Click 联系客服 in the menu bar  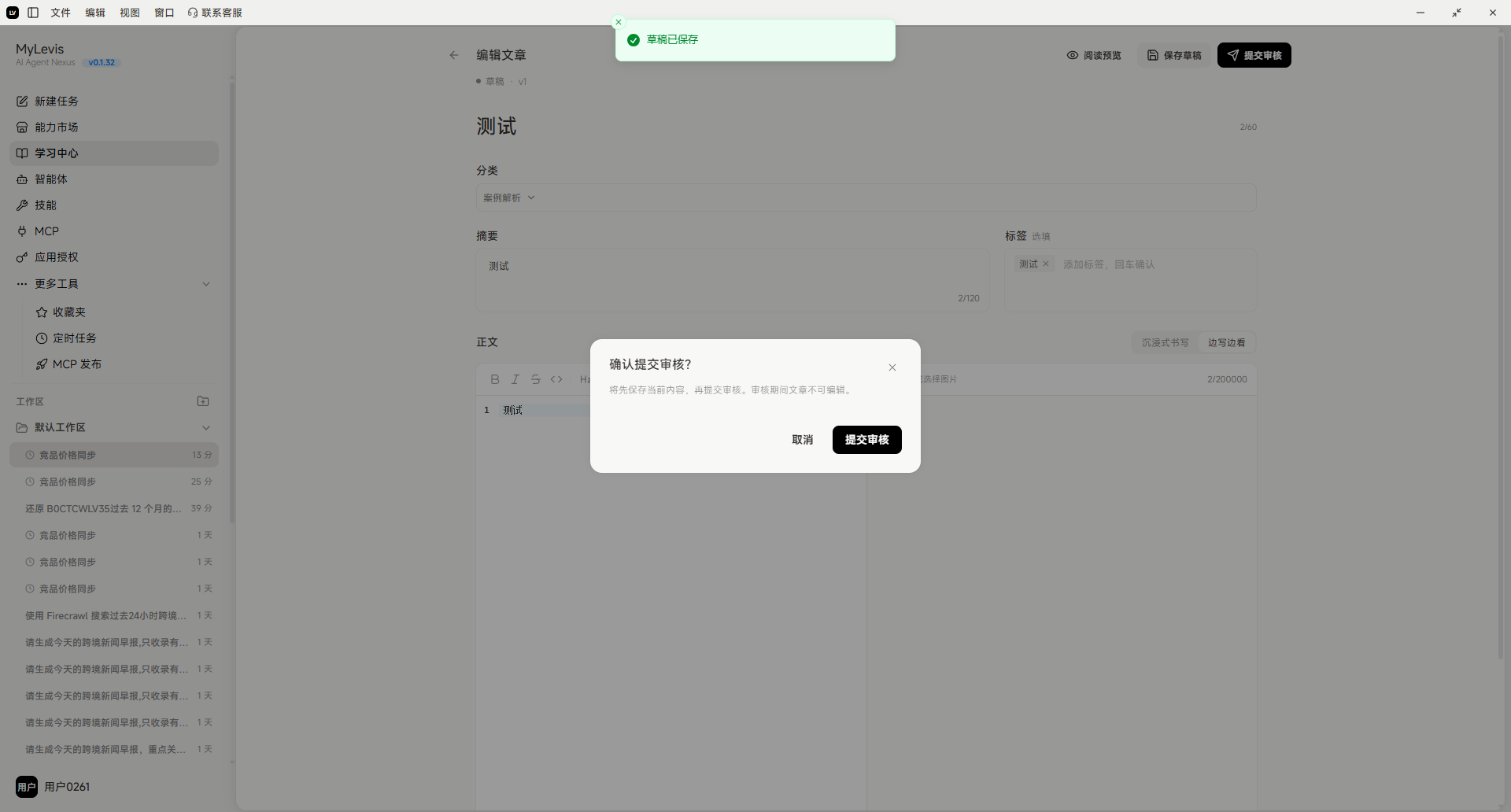(216, 13)
